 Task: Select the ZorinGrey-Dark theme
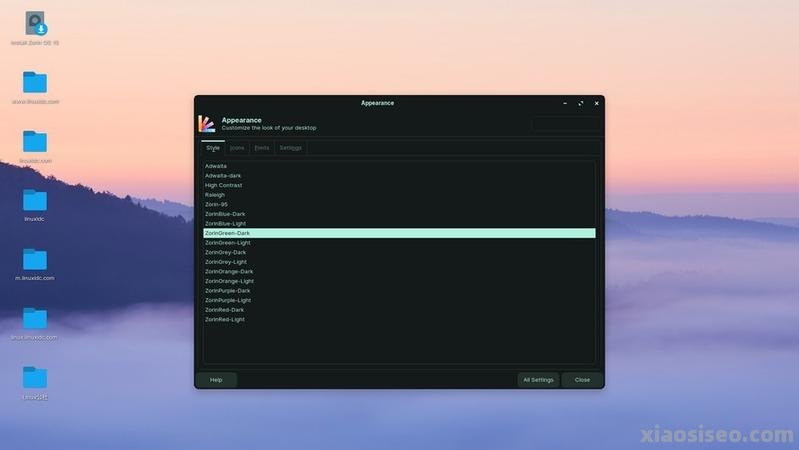(399, 253)
